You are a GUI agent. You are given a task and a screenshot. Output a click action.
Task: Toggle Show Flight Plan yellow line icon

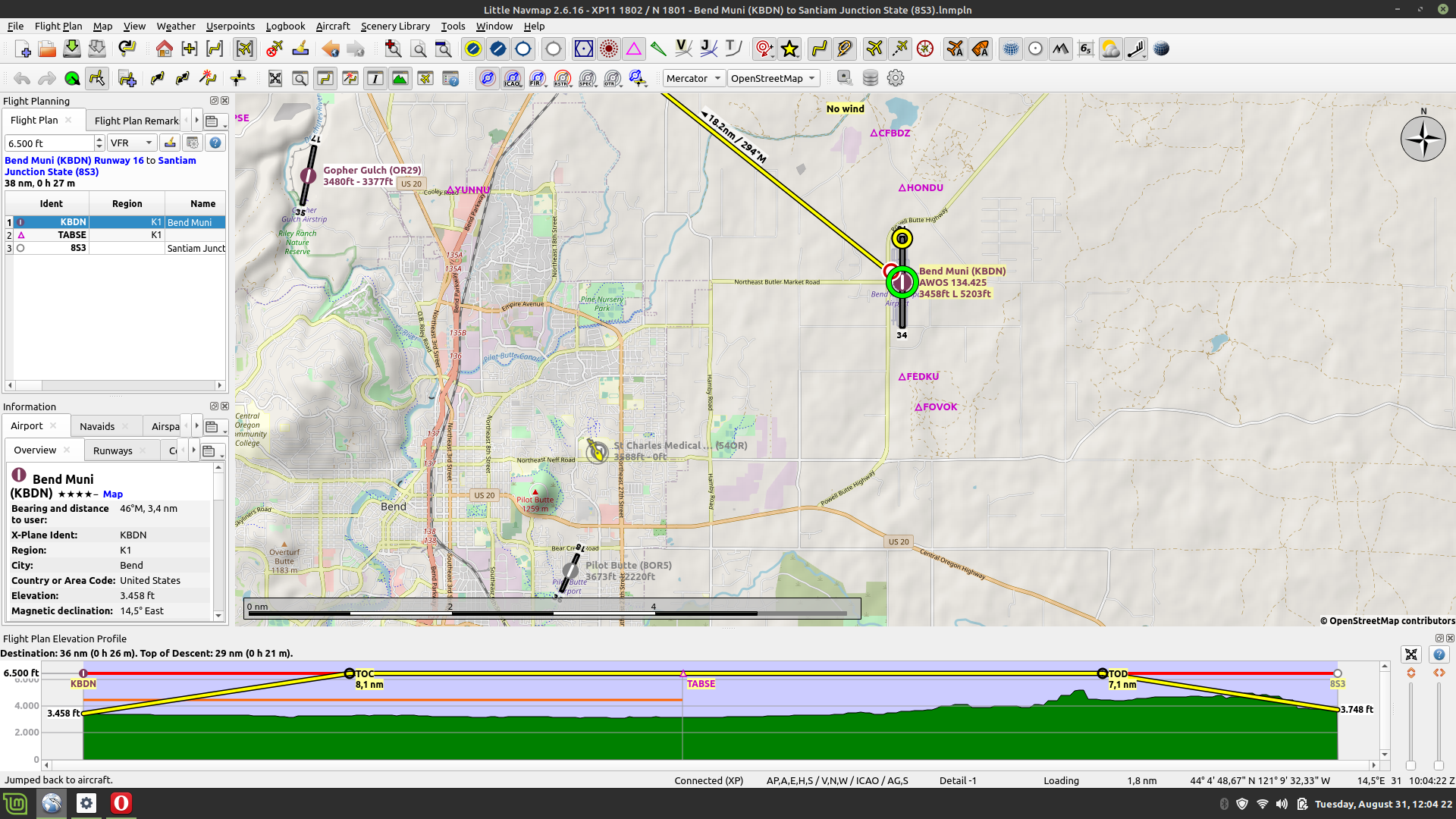[x=819, y=49]
